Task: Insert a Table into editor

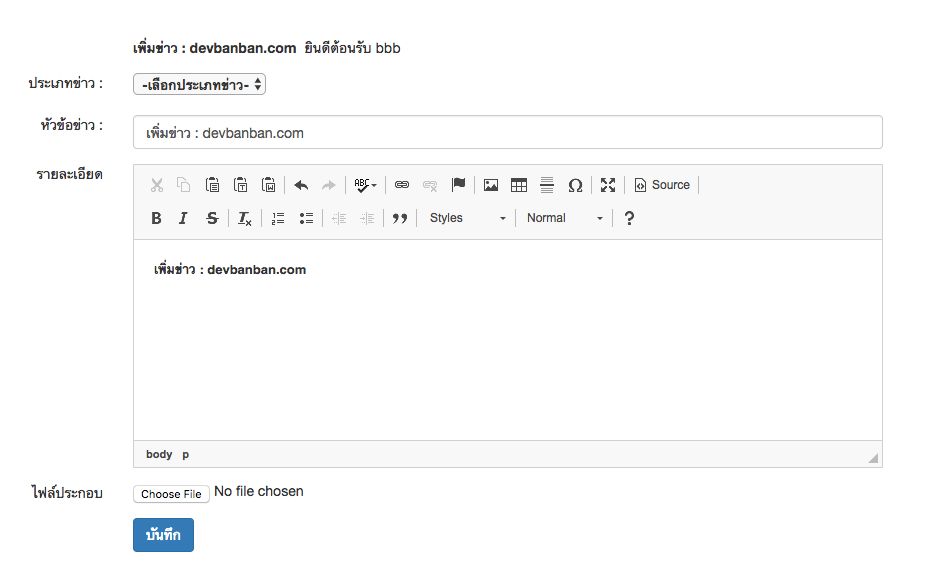Action: click(x=519, y=185)
